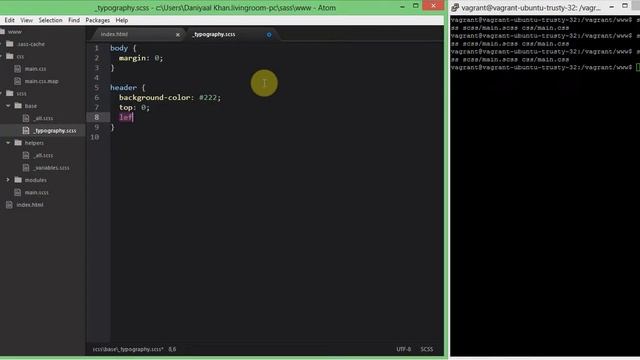
Task: Collapse the helpers folder arrow
Action: (8, 143)
